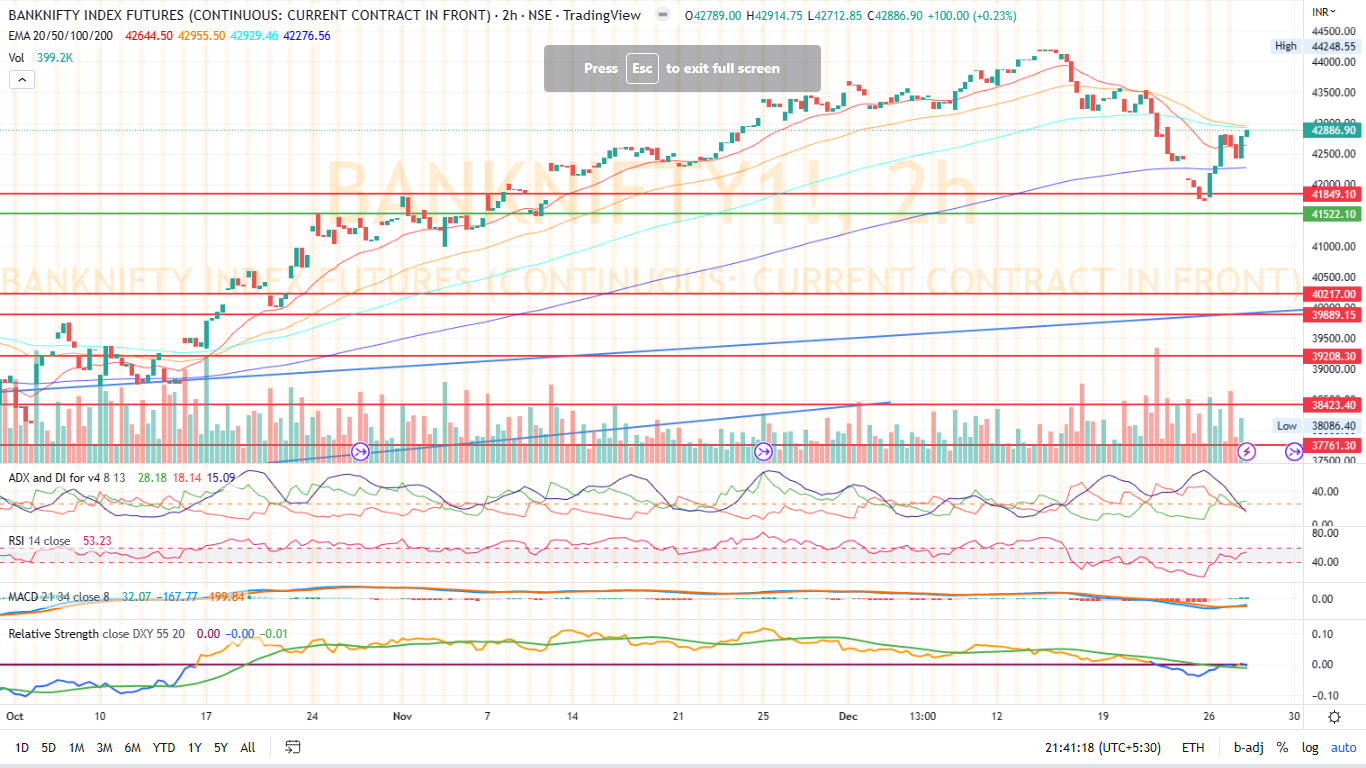This screenshot has height=768, width=1366.
Task: Switch to the 1M range
Action: [76, 747]
